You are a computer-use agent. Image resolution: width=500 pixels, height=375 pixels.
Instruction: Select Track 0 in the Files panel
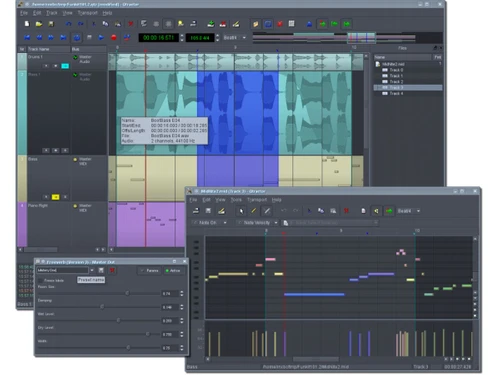396,70
